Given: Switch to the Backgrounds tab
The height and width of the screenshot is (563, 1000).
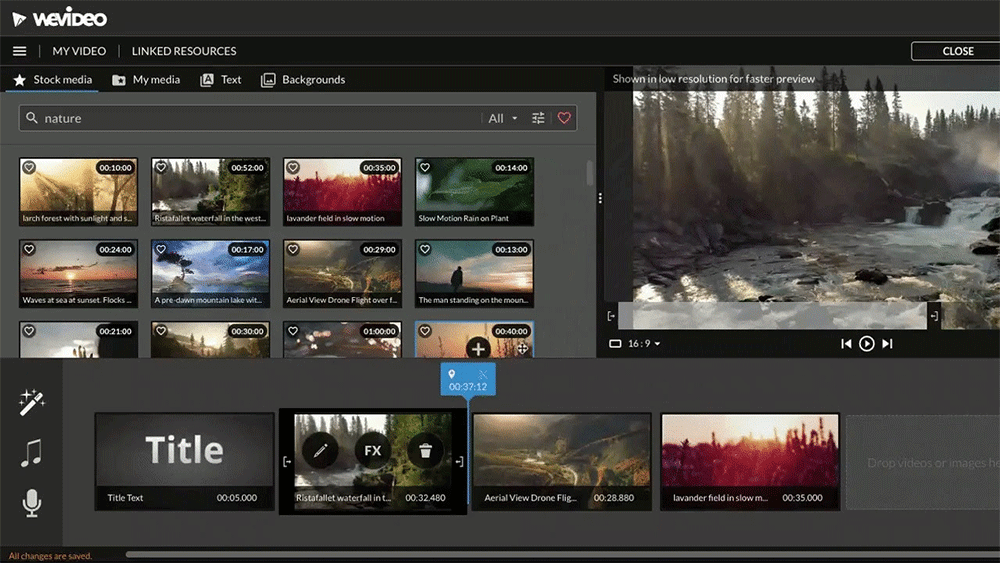Looking at the screenshot, I should coord(303,80).
